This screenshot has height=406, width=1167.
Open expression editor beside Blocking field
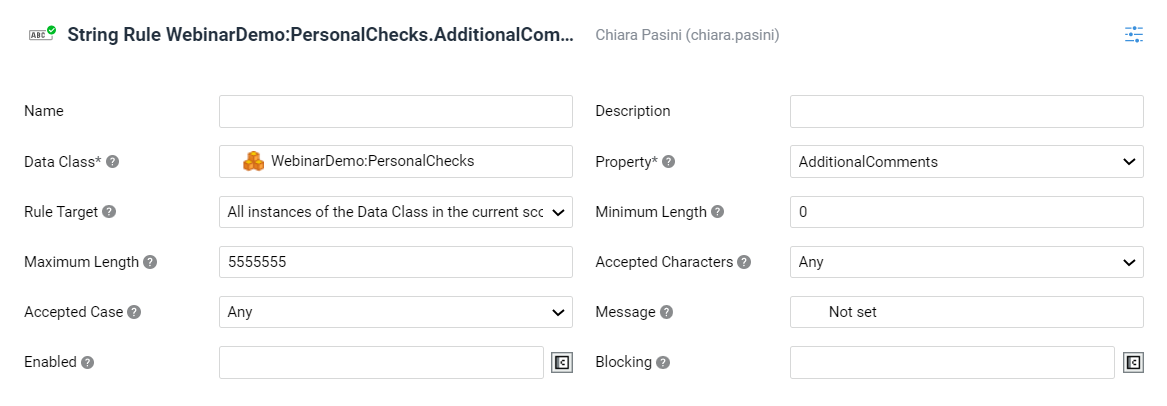[x=1133, y=362]
